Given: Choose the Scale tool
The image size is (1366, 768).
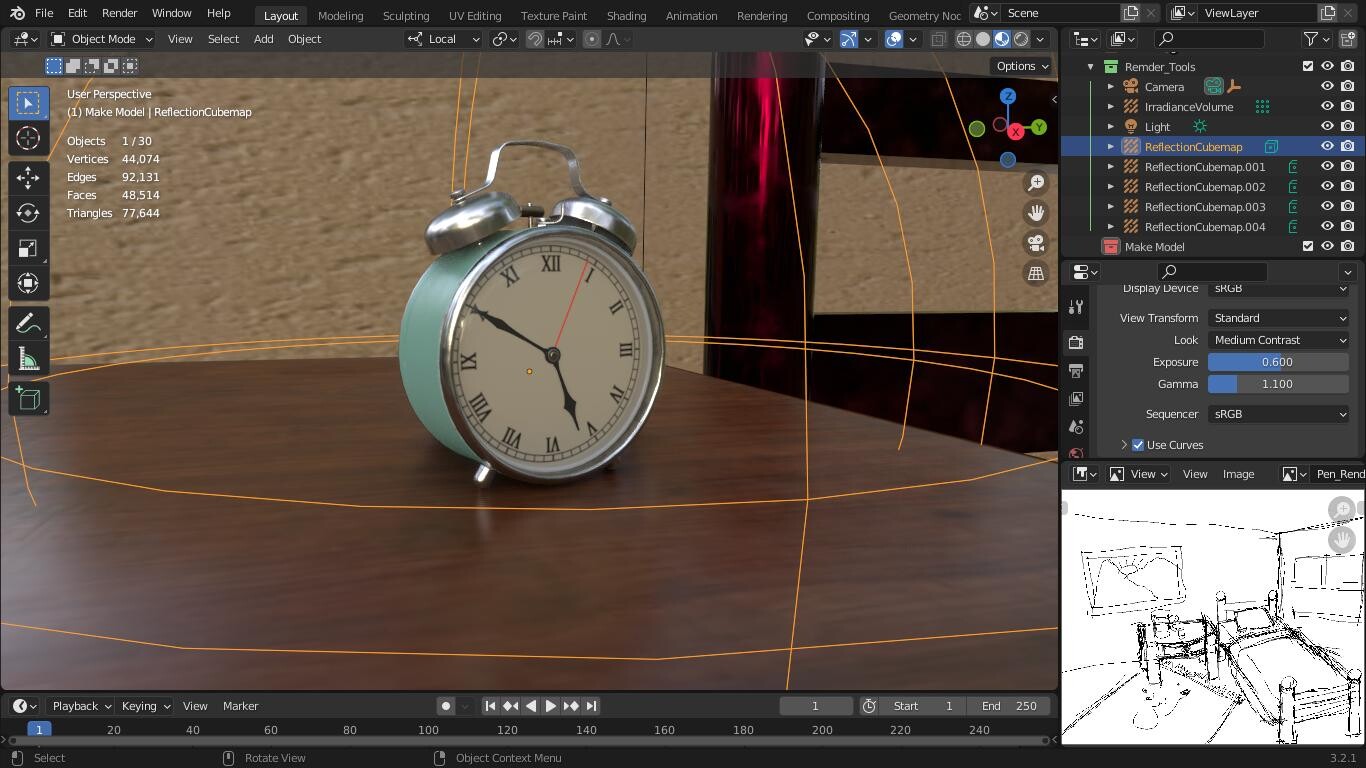Looking at the screenshot, I should coord(28,248).
